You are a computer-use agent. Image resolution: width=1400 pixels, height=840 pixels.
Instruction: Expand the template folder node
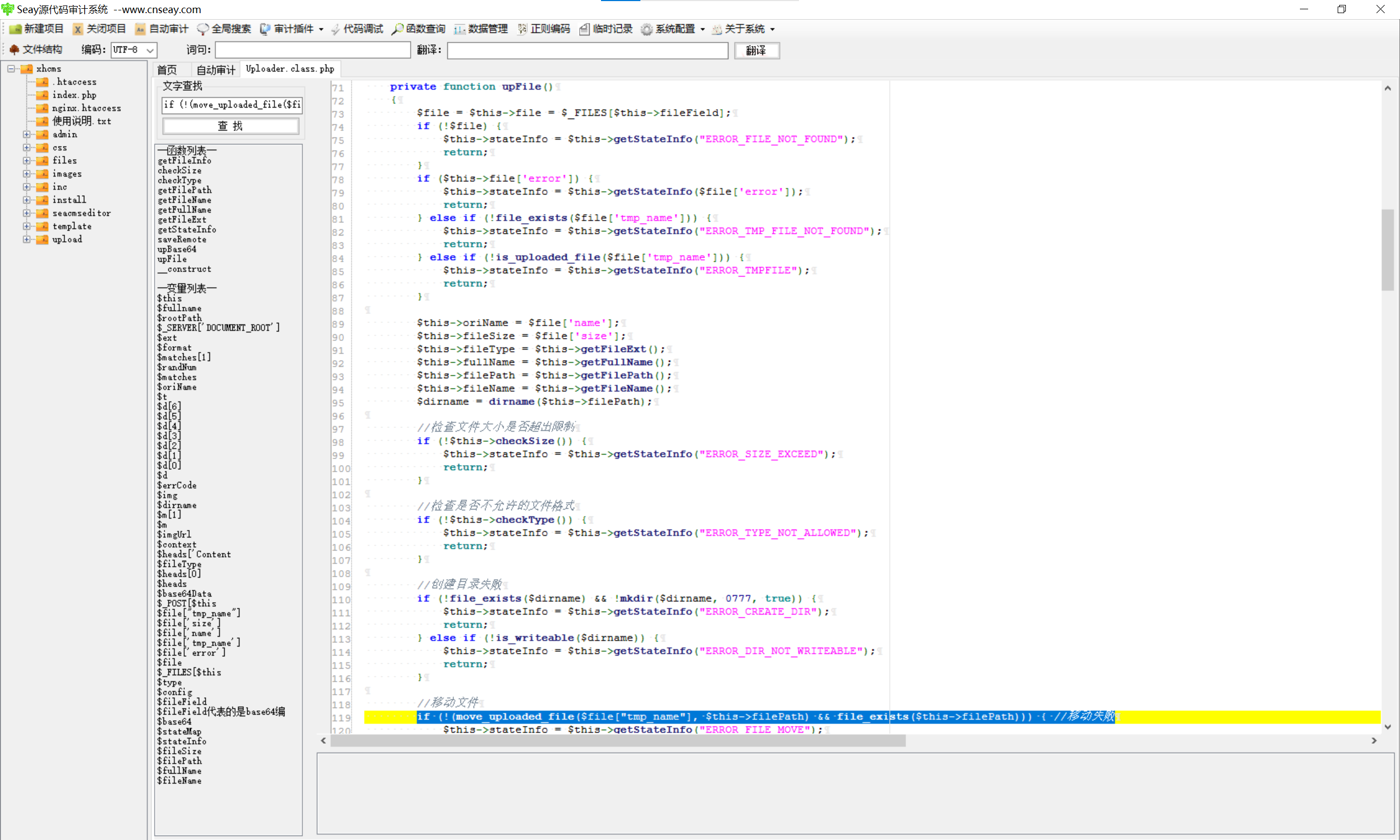click(x=26, y=226)
